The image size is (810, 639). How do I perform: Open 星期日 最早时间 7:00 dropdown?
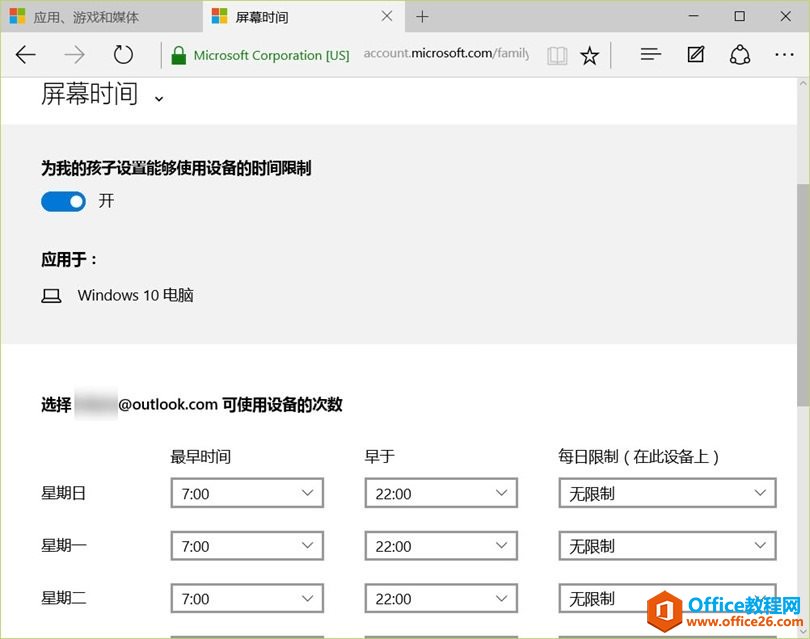[x=247, y=493]
